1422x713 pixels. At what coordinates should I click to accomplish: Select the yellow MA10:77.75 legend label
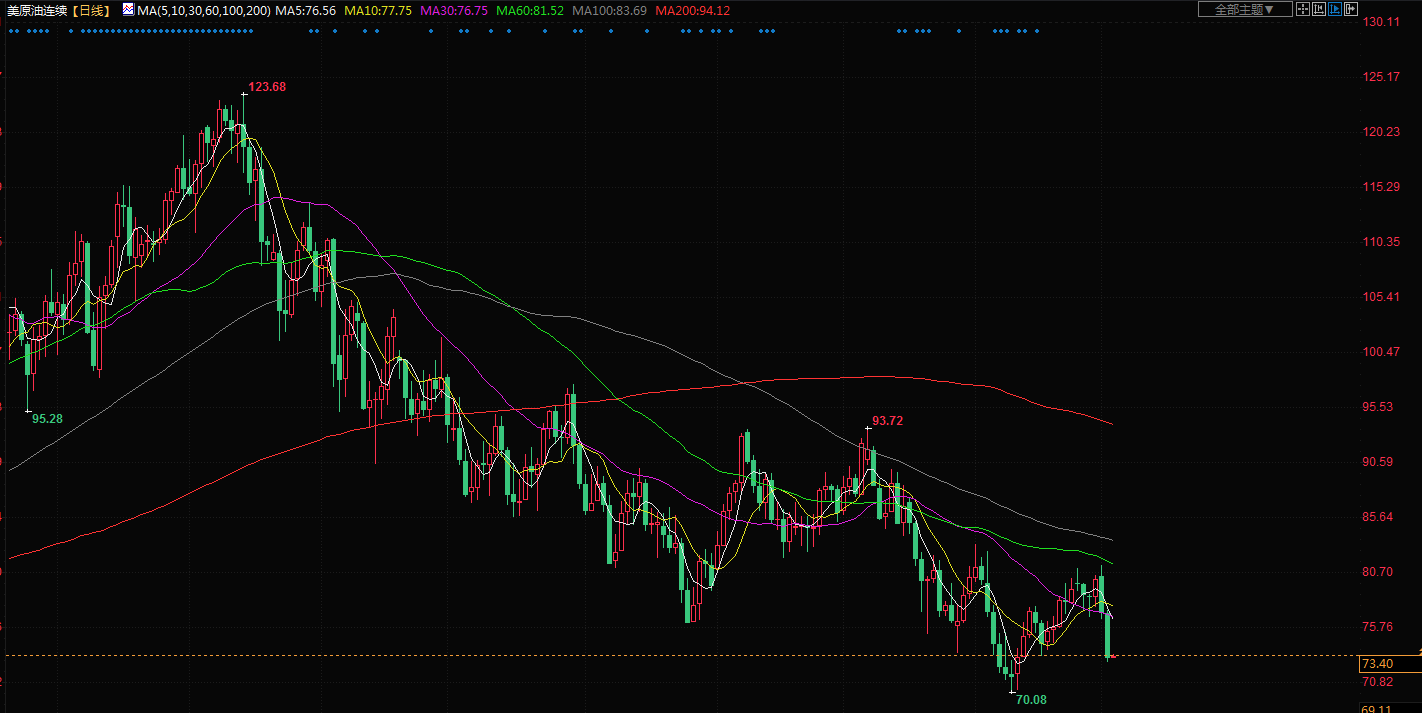tap(377, 10)
